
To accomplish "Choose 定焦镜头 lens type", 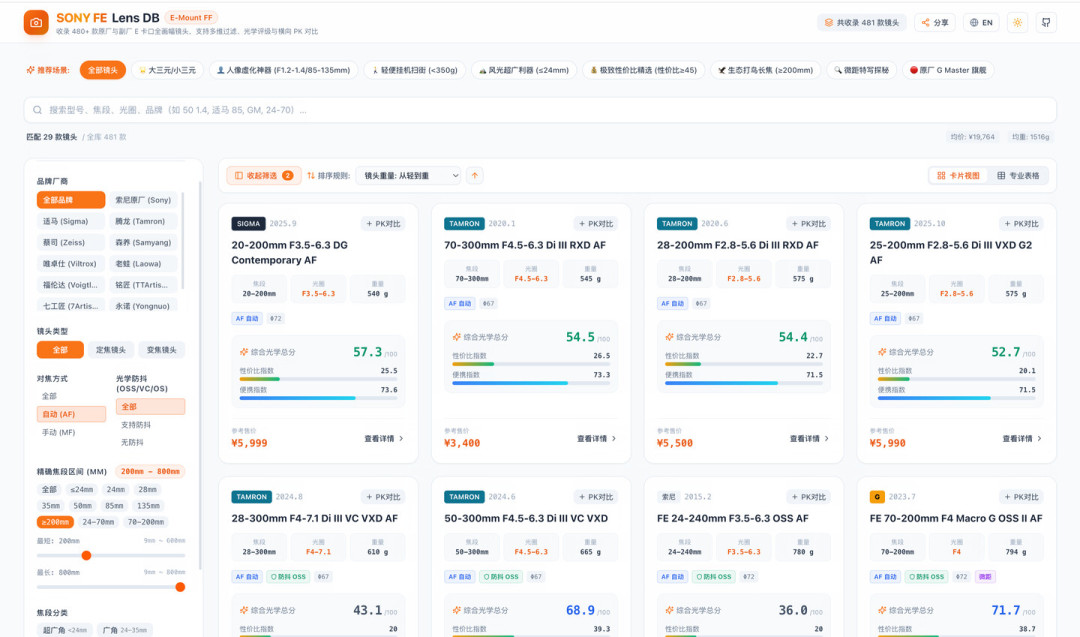I will 110,350.
